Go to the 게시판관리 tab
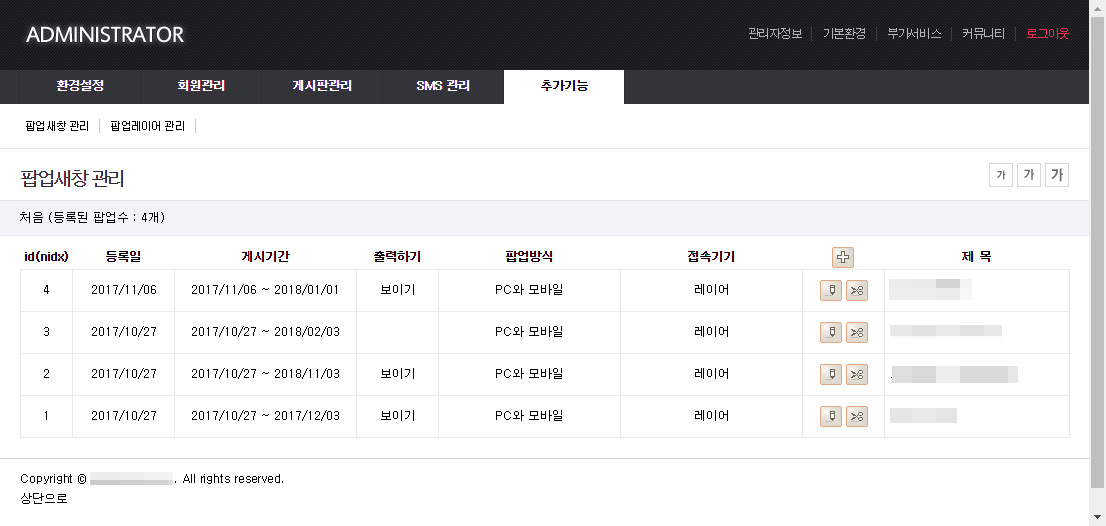1106x526 pixels. point(322,86)
